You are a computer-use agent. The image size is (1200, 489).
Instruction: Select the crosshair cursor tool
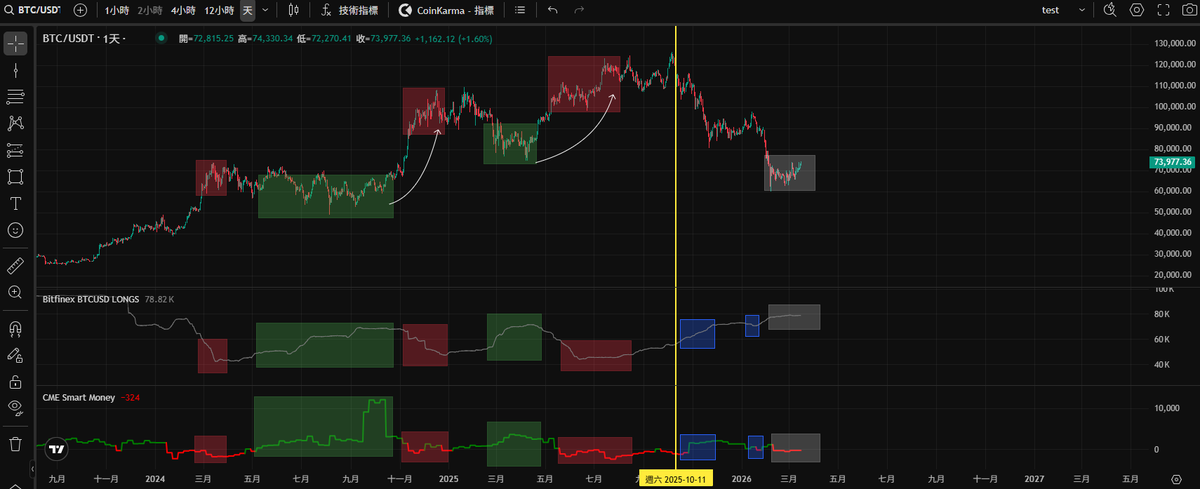tap(16, 45)
